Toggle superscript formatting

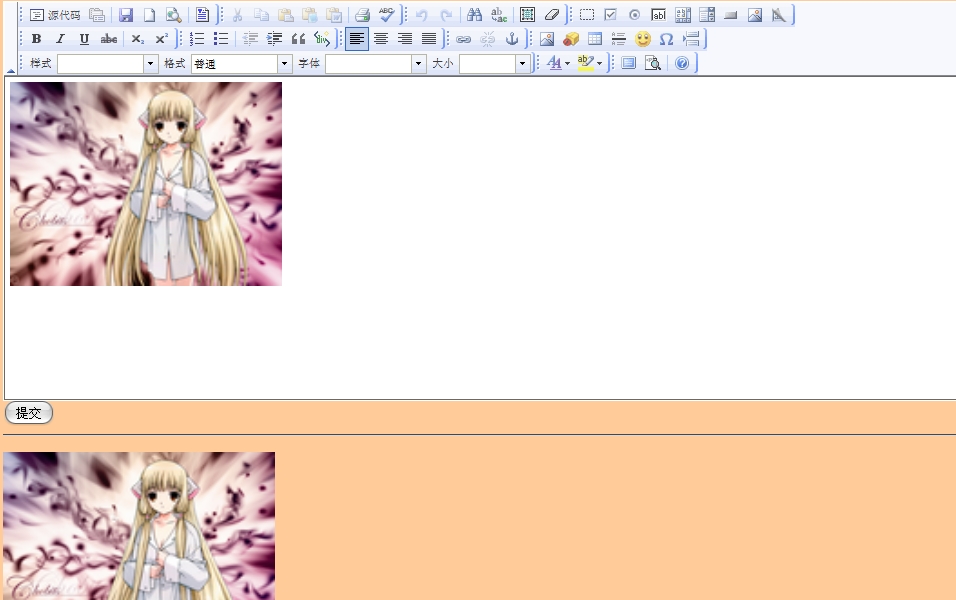click(x=162, y=39)
